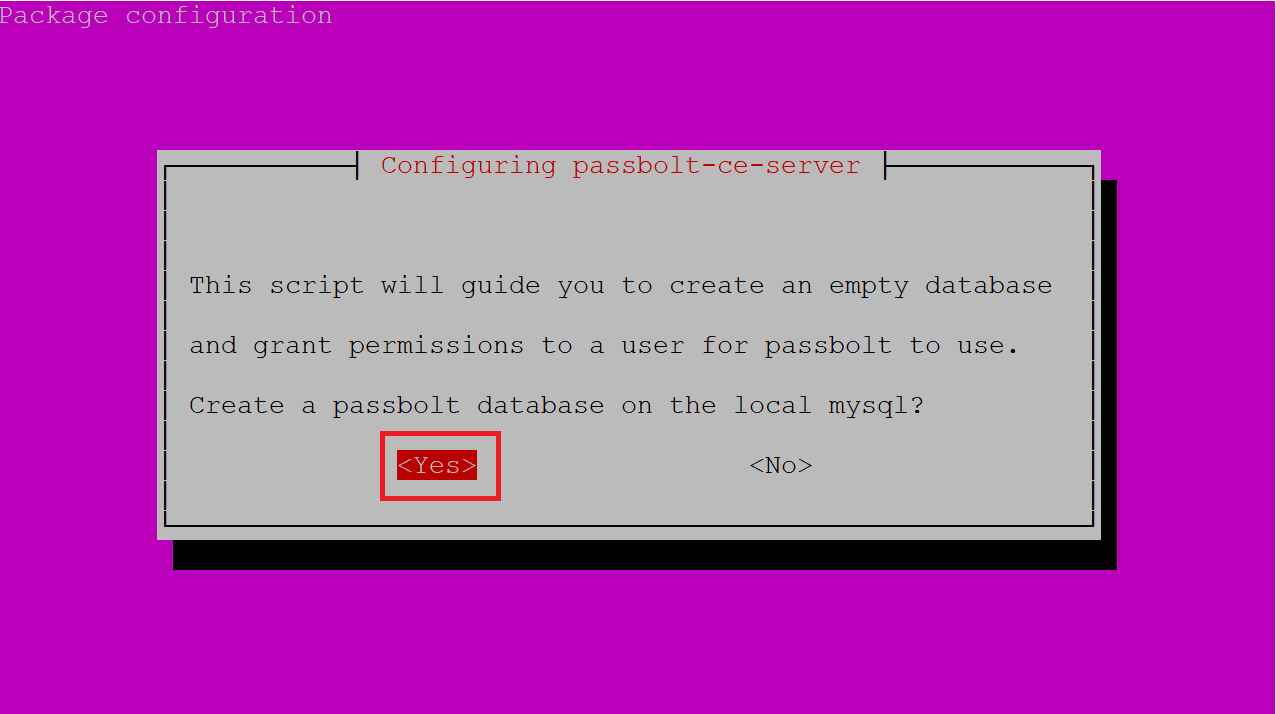The image size is (1276, 714).
Task: Click the word "mysql?" ending the question
Action: [x=876, y=407]
